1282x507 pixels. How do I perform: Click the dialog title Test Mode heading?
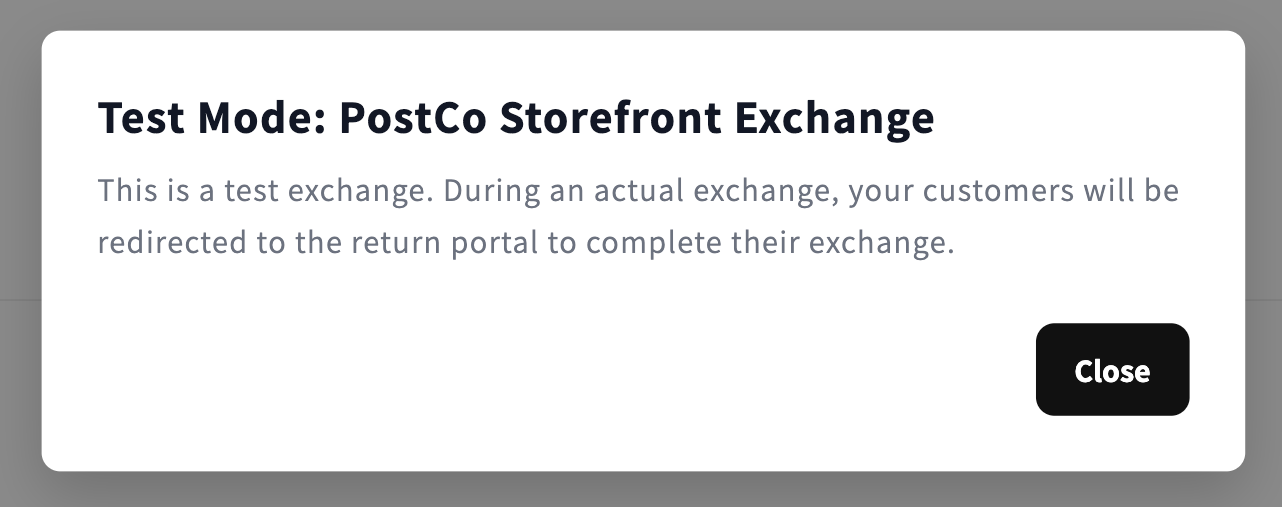click(x=516, y=118)
